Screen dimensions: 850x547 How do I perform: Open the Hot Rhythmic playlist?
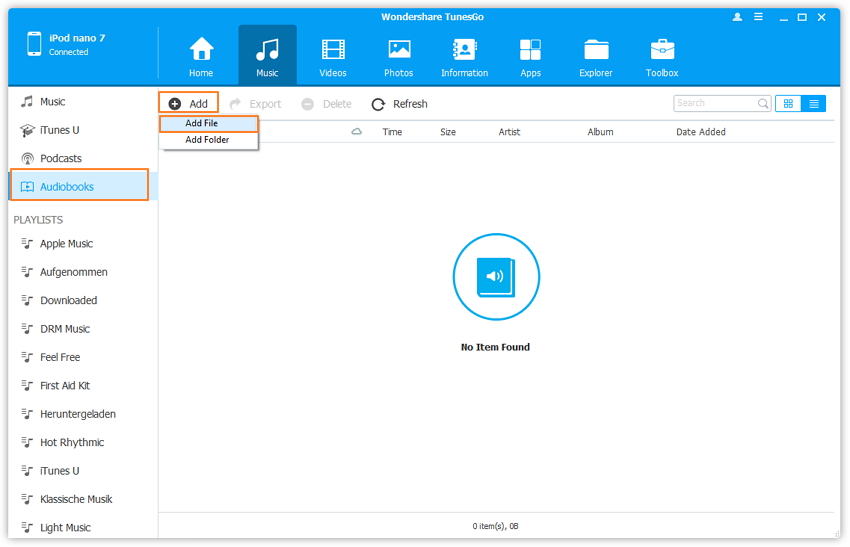tap(72, 443)
